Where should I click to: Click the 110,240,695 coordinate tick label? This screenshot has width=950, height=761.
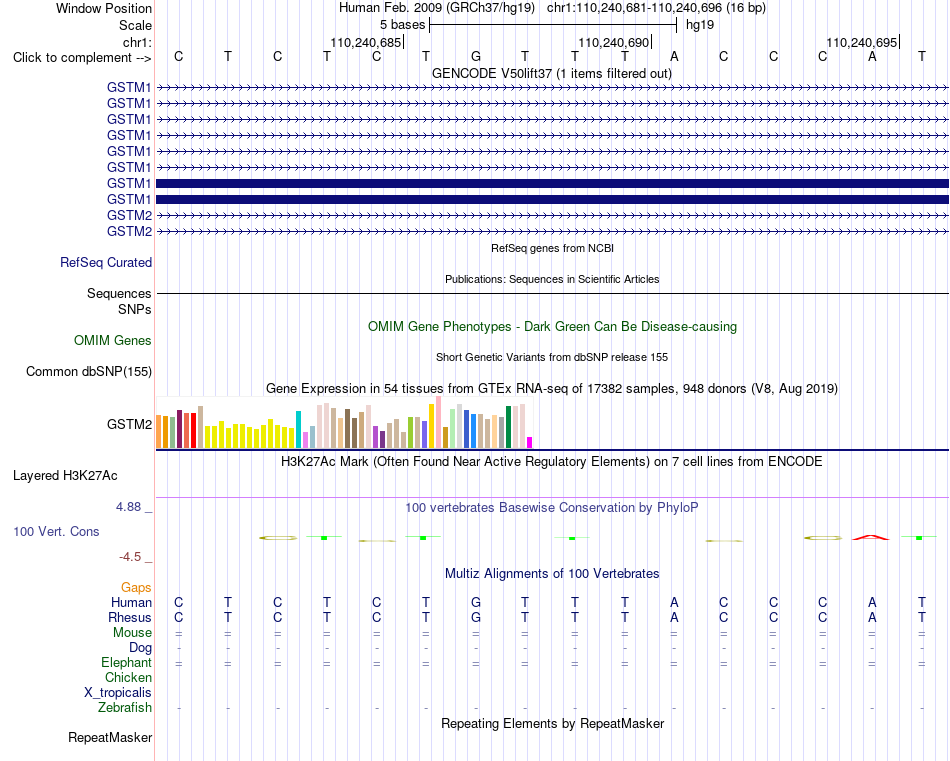coord(862,42)
